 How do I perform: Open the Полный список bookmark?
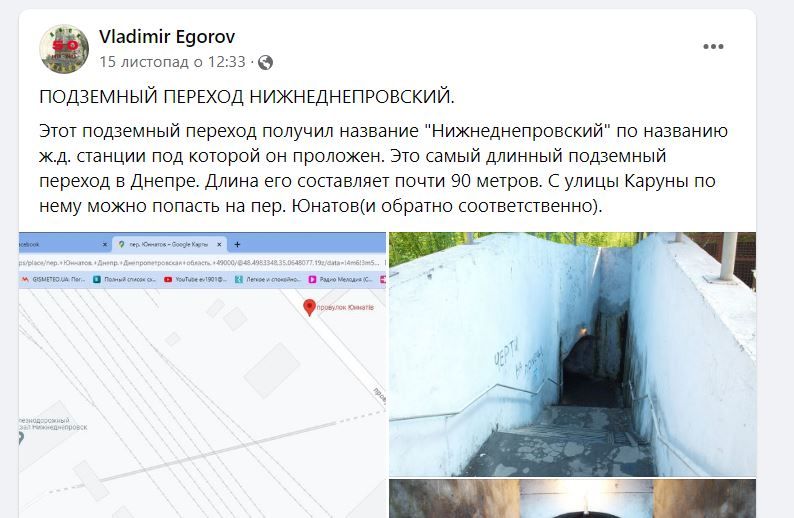pos(125,279)
